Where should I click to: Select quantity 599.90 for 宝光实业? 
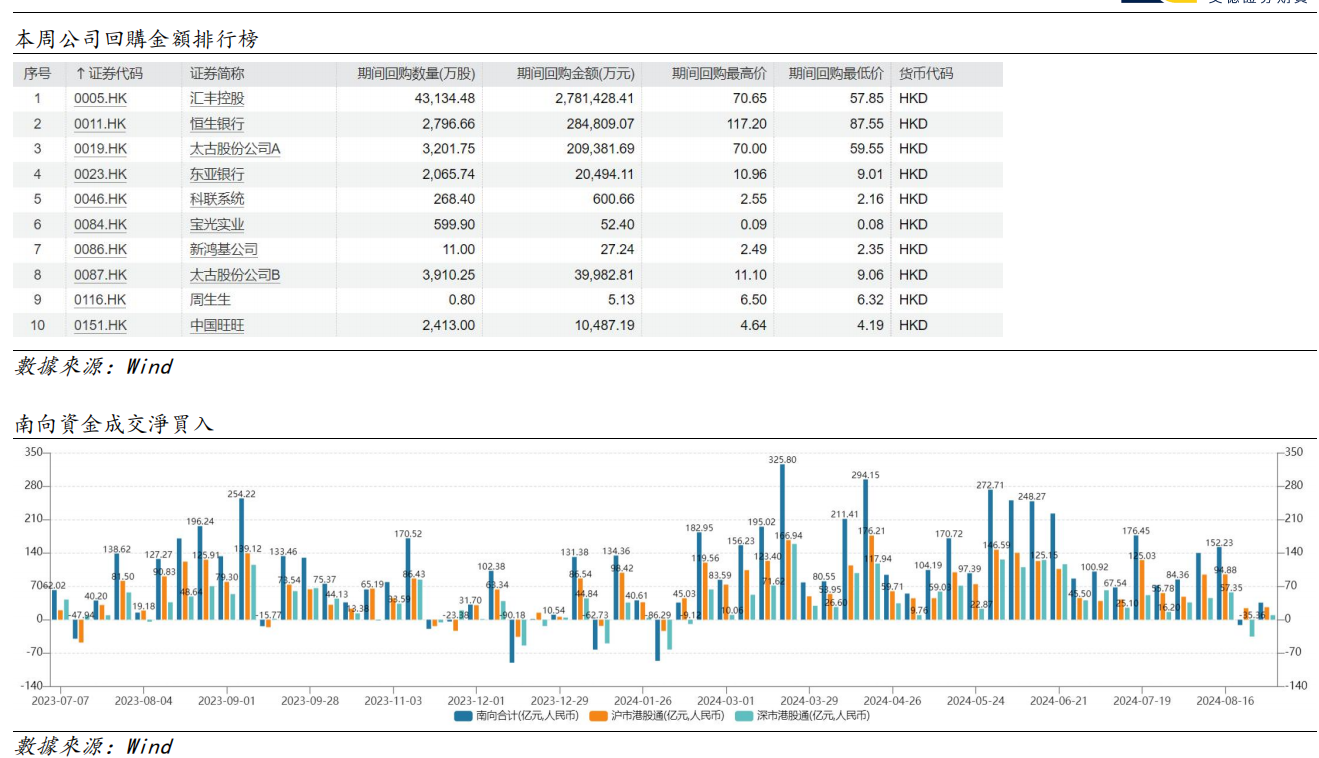tap(455, 225)
